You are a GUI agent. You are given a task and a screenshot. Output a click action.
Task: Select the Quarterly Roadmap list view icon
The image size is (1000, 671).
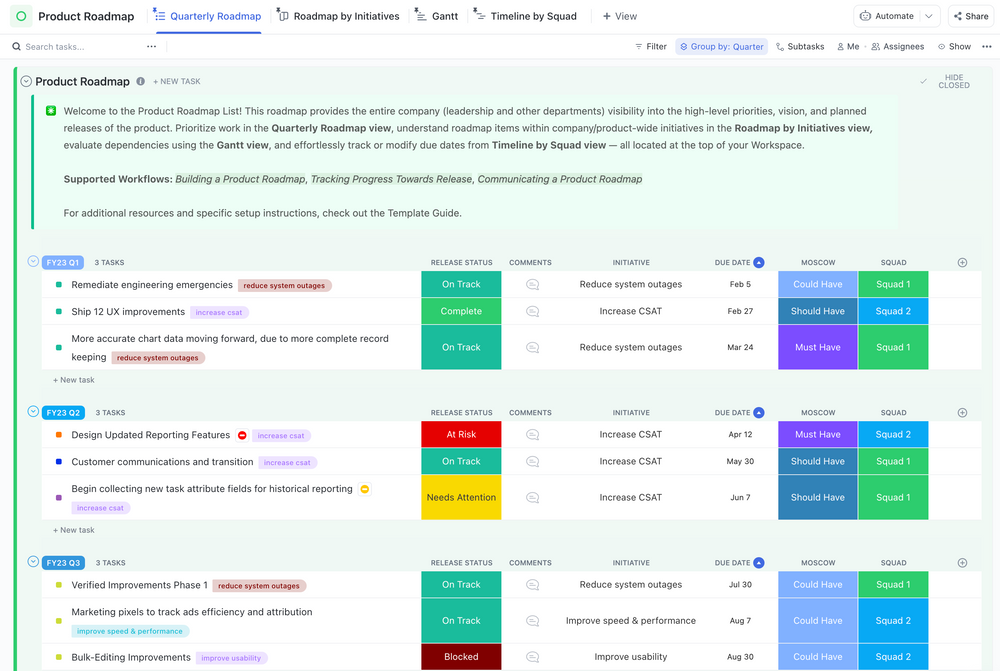(x=158, y=16)
